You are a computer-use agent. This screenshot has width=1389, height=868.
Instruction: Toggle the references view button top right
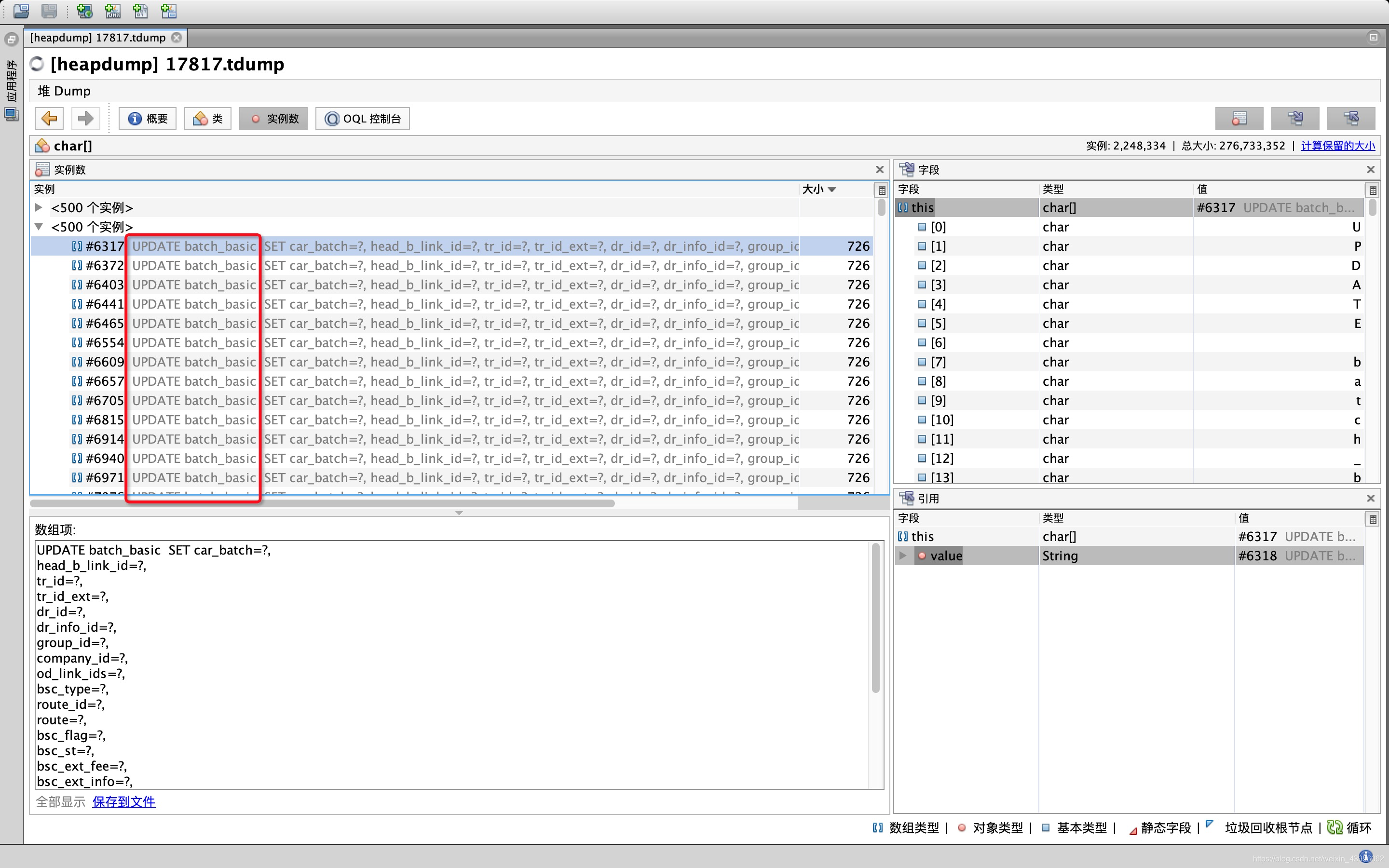(1351, 119)
